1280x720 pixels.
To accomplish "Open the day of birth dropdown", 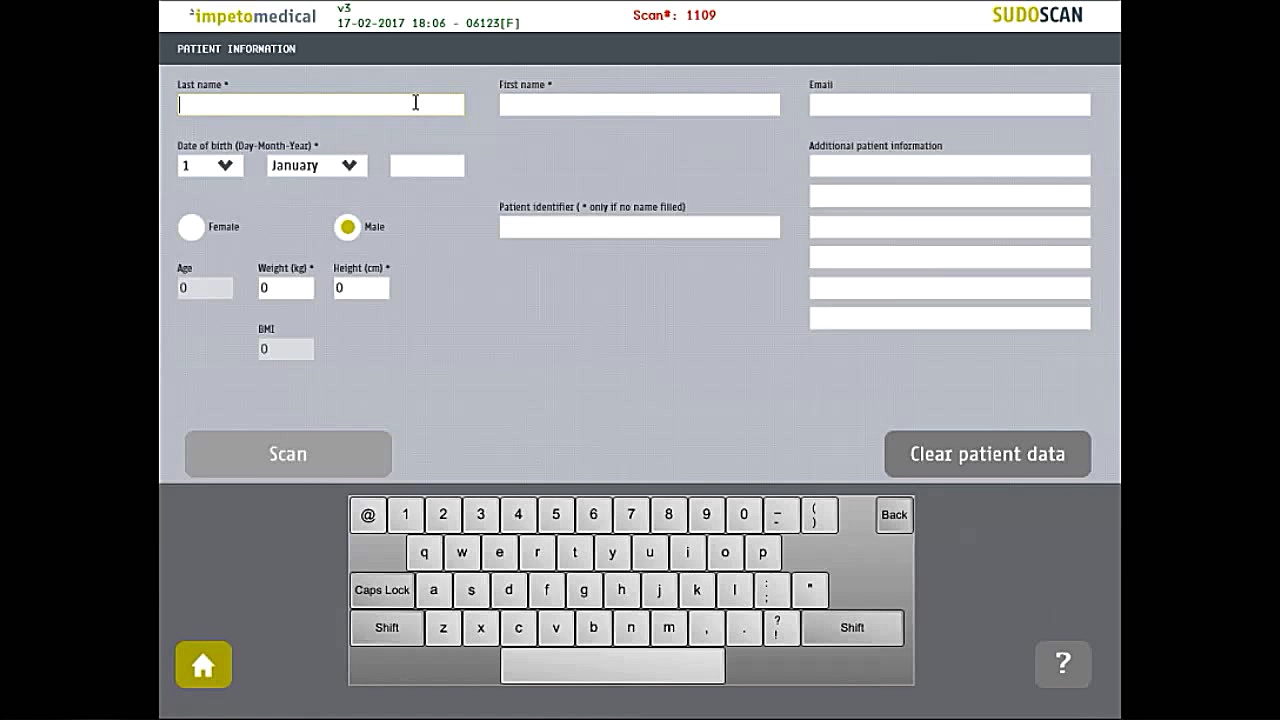I will point(210,166).
